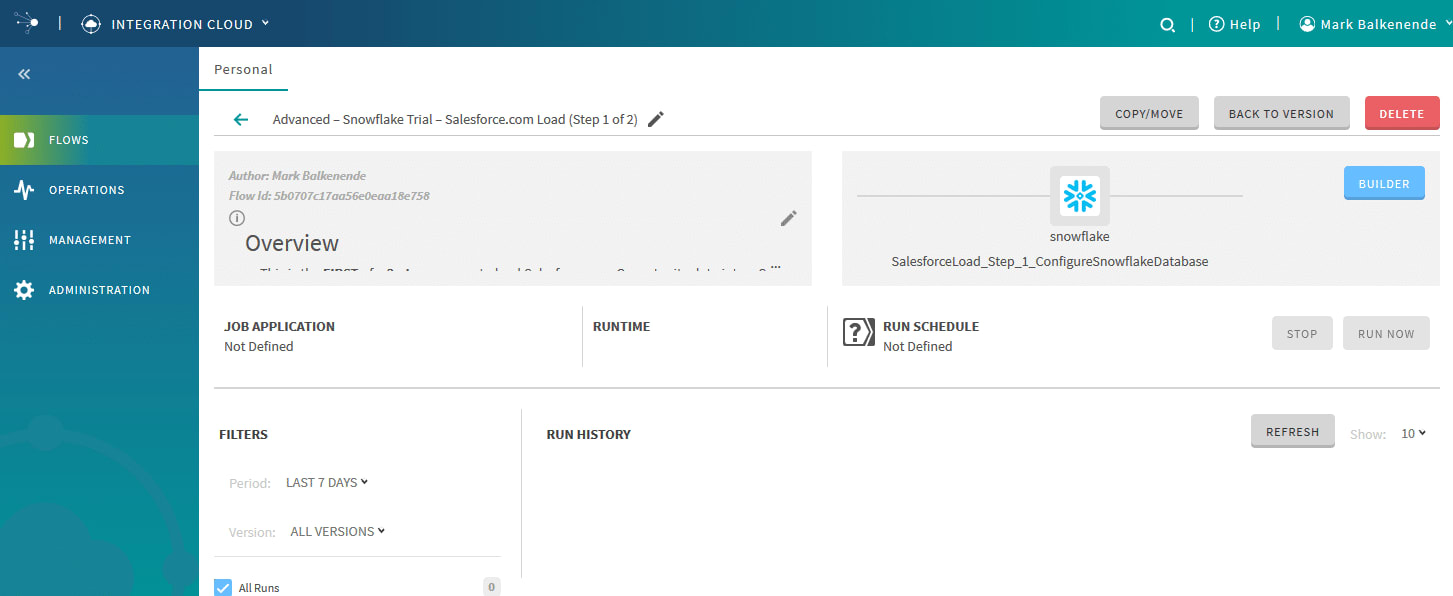
Task: Toggle the Overview edit pencil
Action: pyautogui.click(x=789, y=218)
